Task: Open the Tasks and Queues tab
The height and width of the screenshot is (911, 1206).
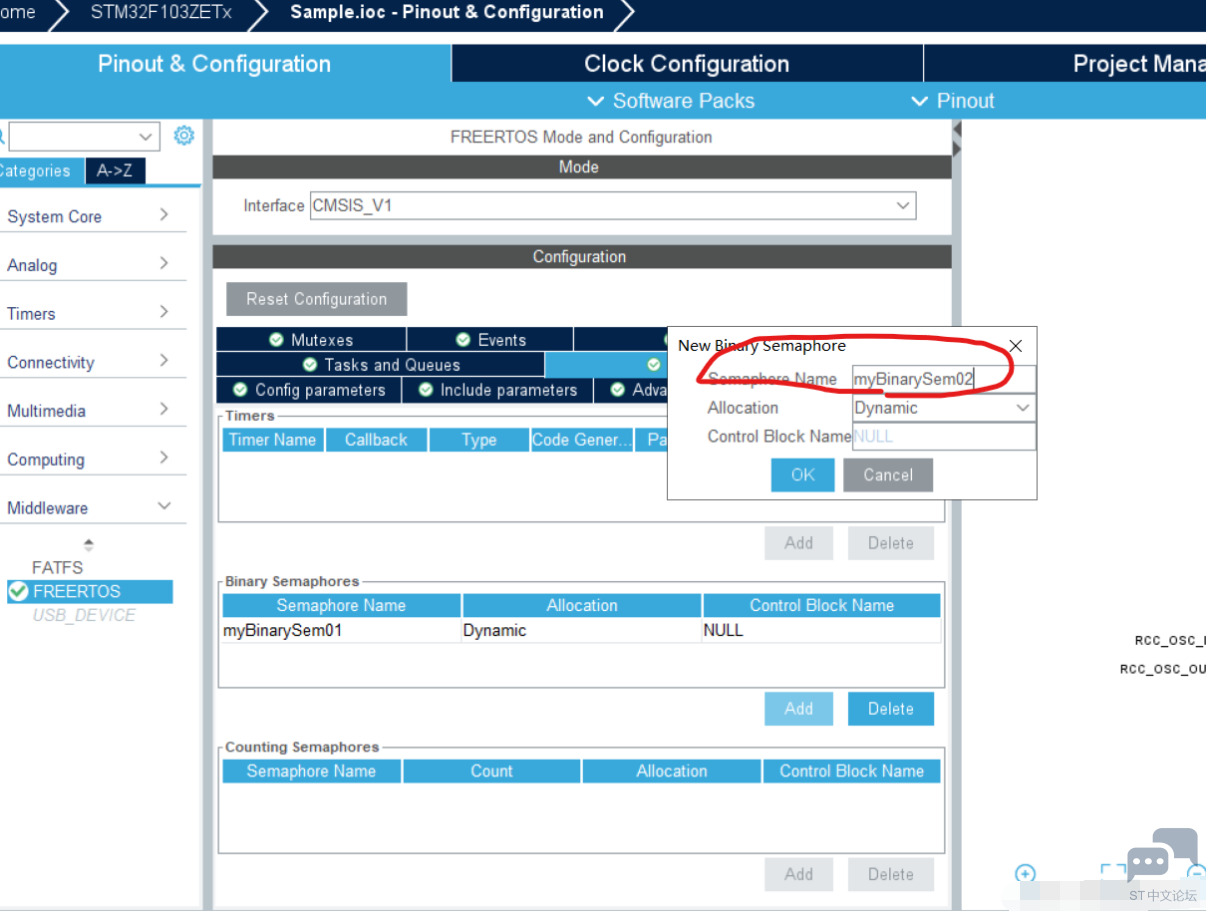Action: coord(380,365)
